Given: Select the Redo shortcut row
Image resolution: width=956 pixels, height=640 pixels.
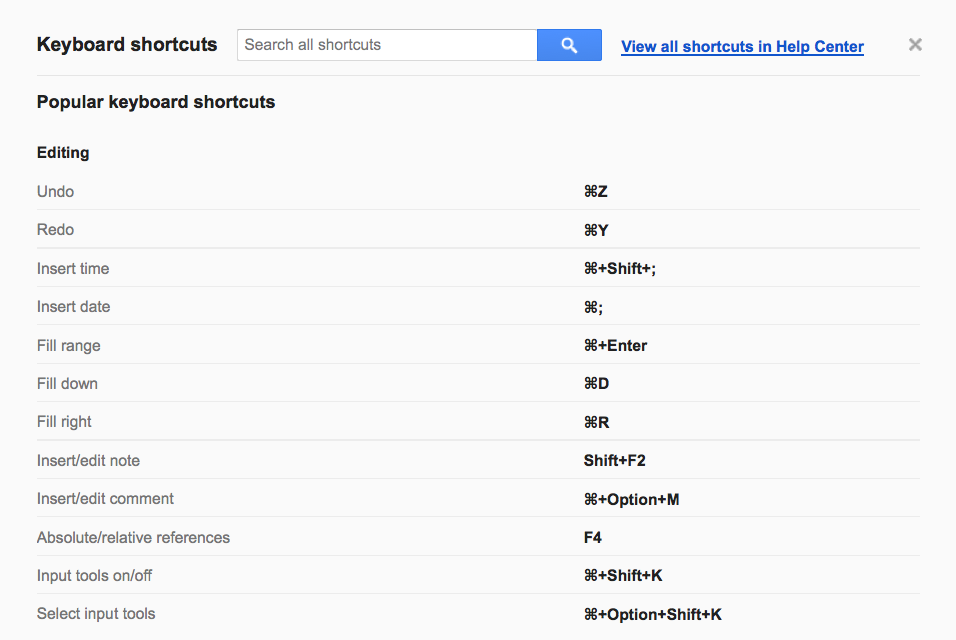Looking at the screenshot, I should (56, 230).
